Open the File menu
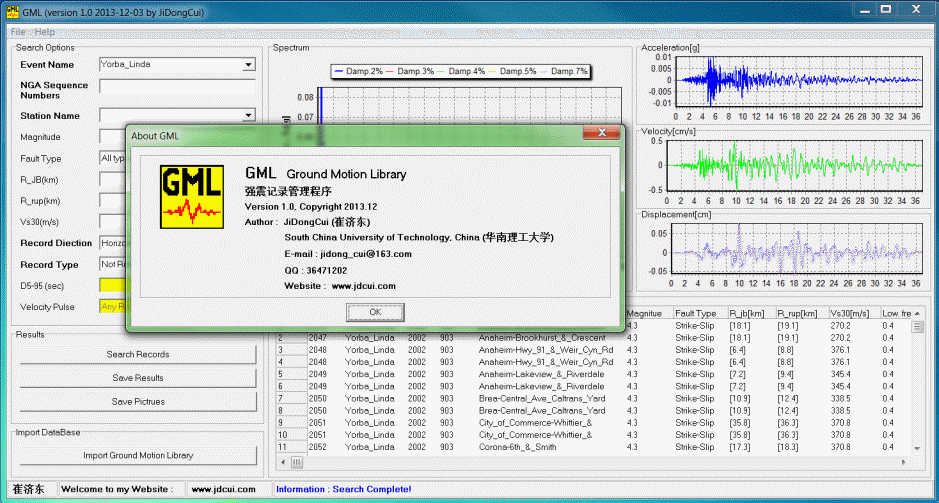 (x=19, y=32)
